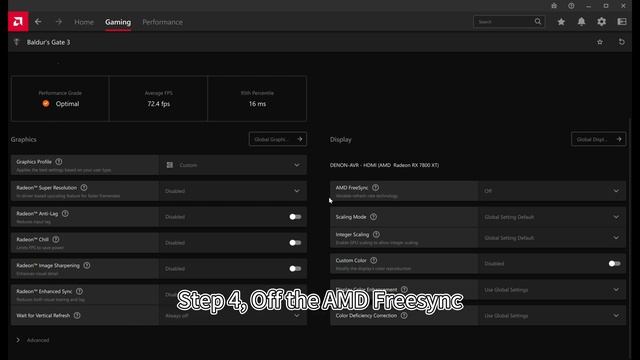Open Scaling Mode dropdown

tap(552, 217)
